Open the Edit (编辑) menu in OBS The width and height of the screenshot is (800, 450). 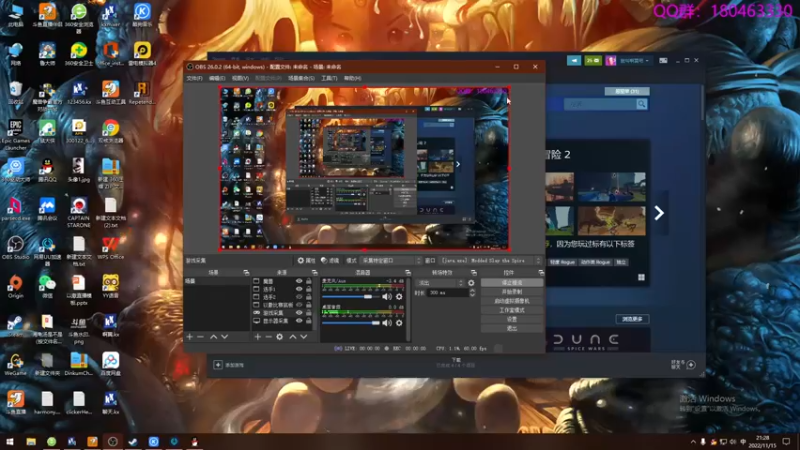click(x=217, y=79)
